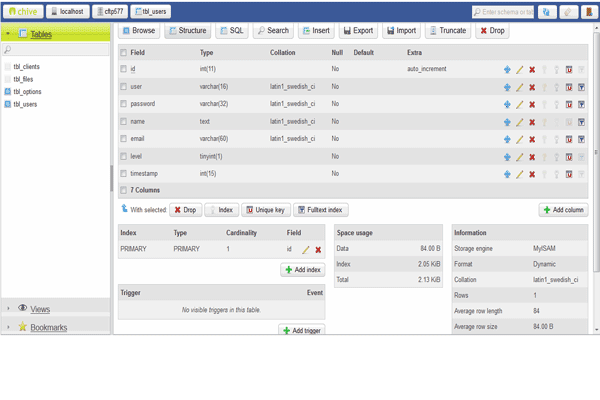600x400 pixels.
Task: Focus the schema search box in the header
Action: point(504,12)
